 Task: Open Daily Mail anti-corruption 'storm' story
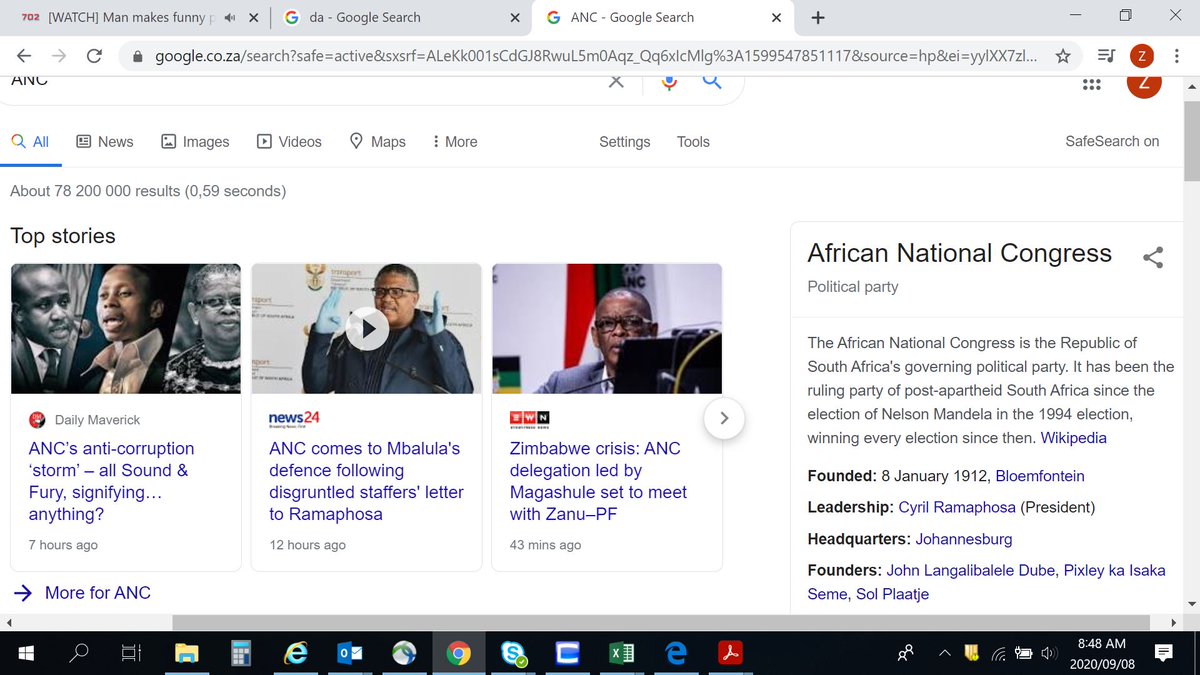click(111, 482)
